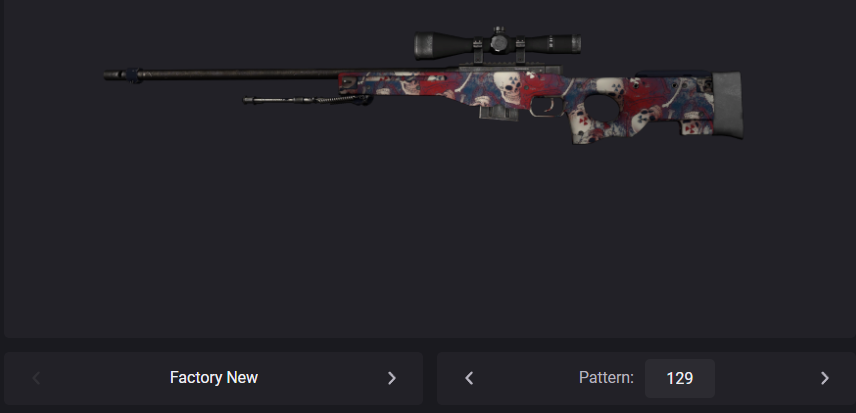856x413 pixels.
Task: Click the grey butt pad on stock
Action: click(x=728, y=104)
